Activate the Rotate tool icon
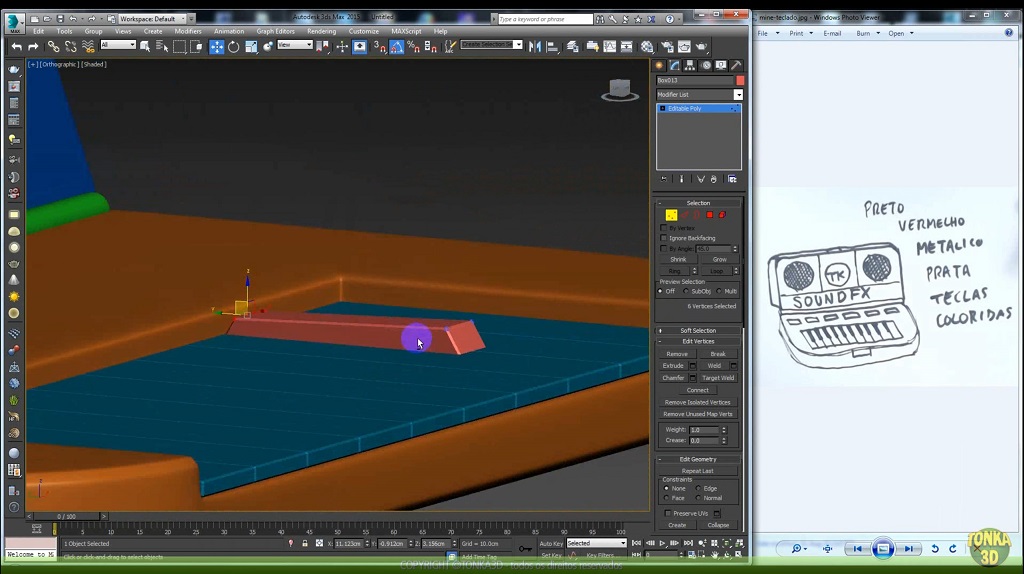Viewport: 1024px width, 574px height. (x=233, y=47)
